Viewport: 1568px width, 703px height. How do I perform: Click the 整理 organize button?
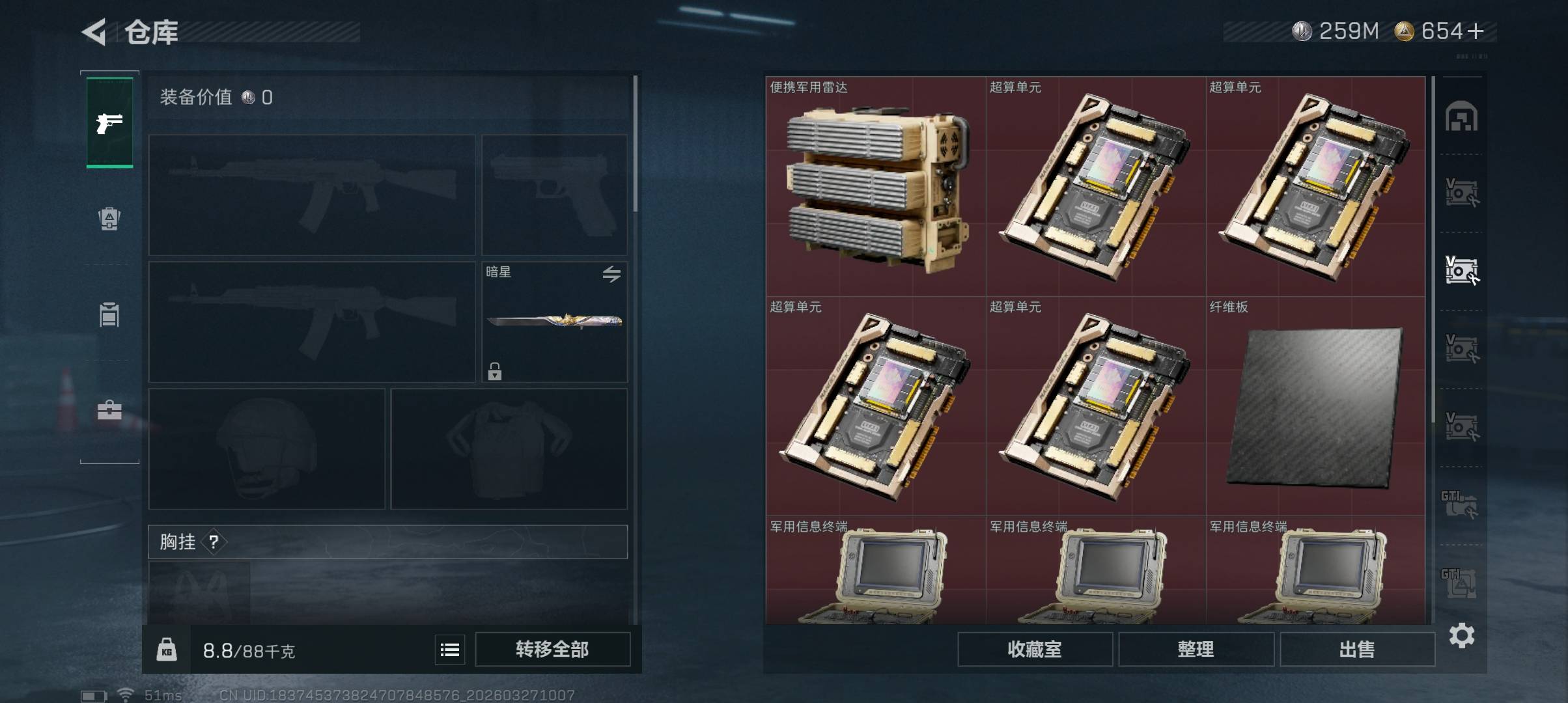click(x=1196, y=650)
